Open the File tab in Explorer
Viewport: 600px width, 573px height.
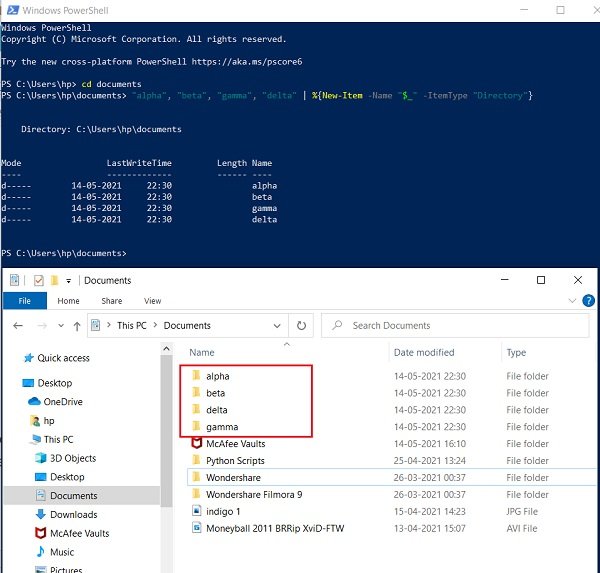click(x=24, y=301)
